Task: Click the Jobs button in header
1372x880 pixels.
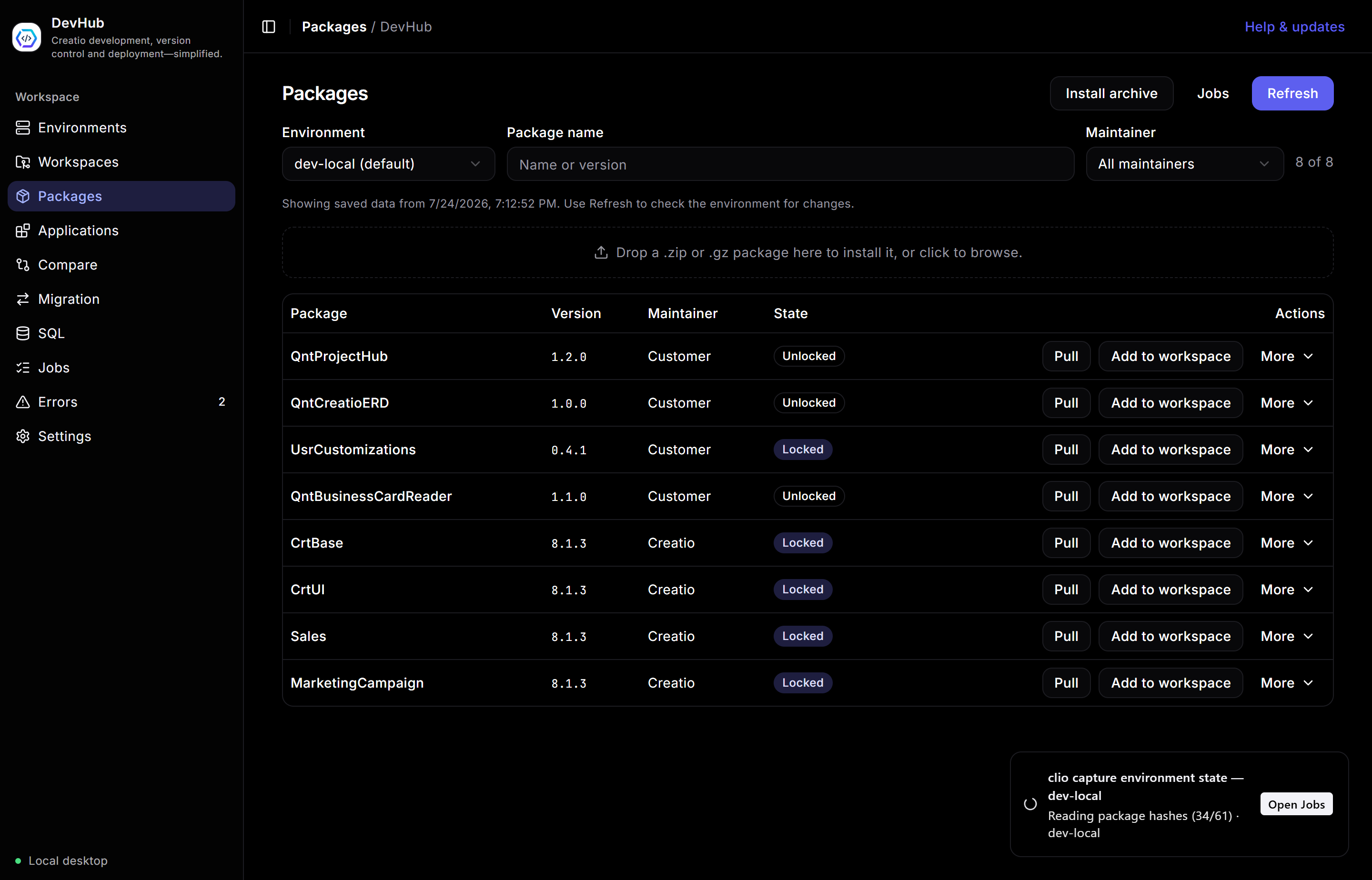Action: [x=1212, y=93]
